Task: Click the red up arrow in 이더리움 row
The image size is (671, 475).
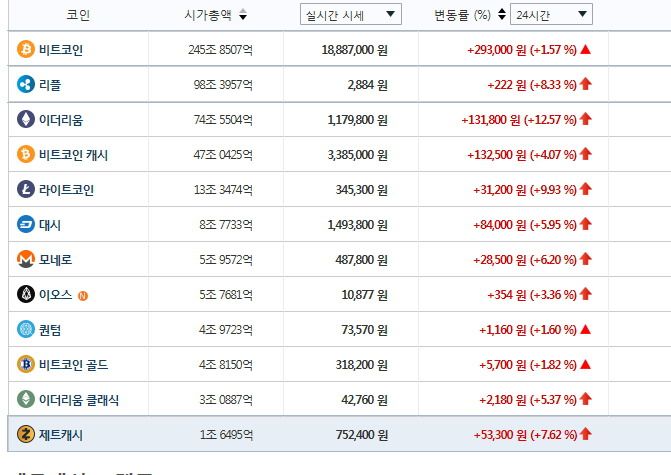Action: [x=585, y=119]
